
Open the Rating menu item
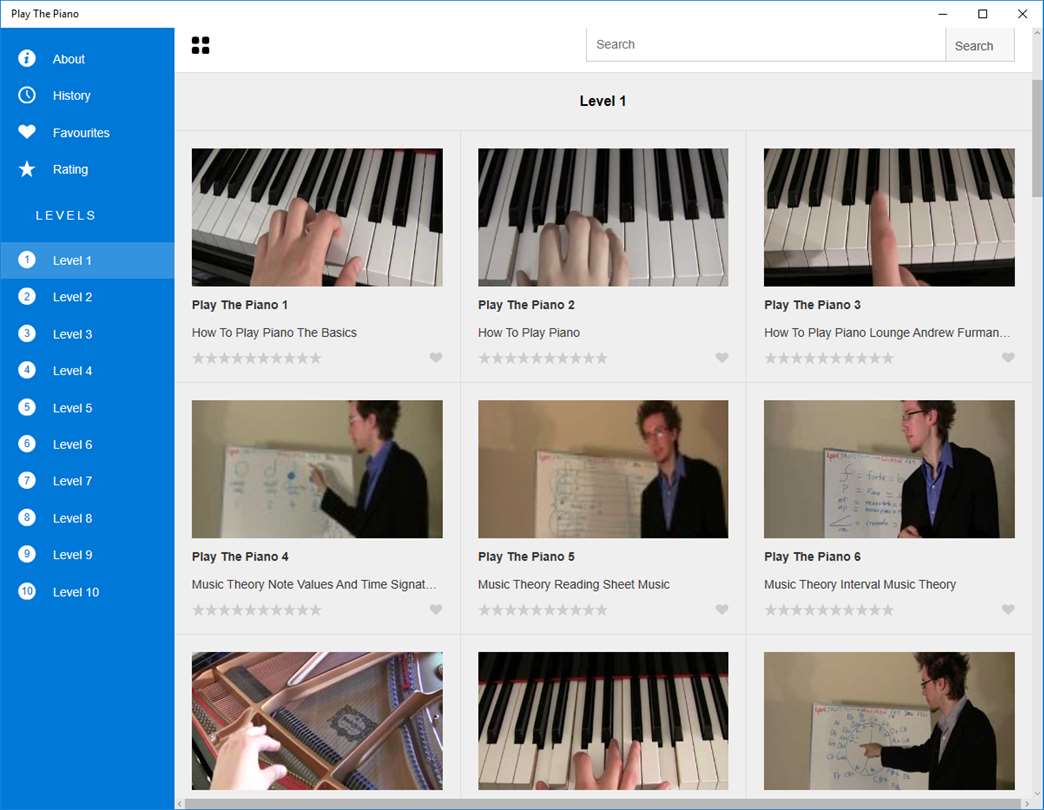click(87, 169)
